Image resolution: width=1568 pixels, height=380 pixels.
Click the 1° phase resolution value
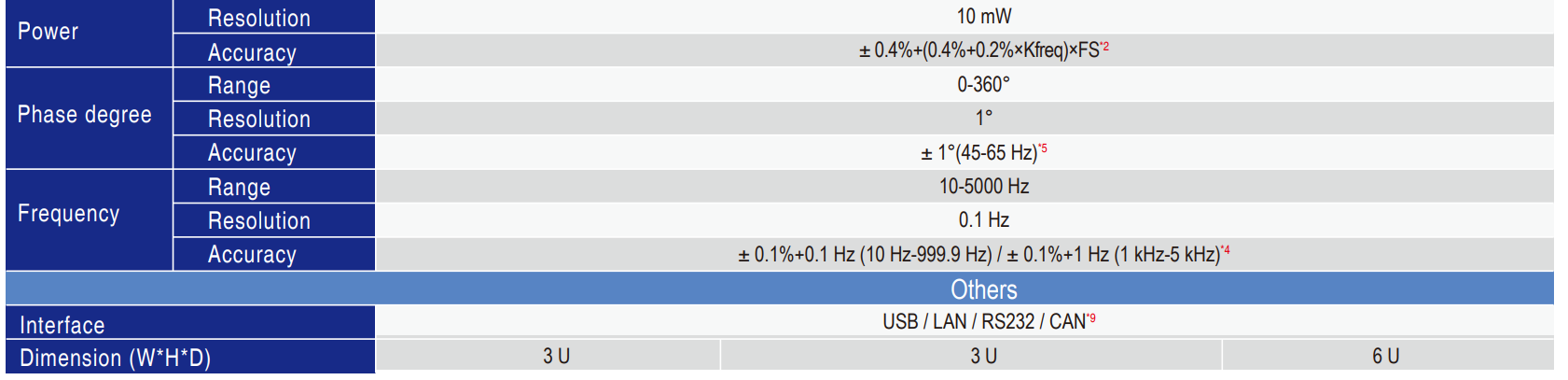coord(983,119)
